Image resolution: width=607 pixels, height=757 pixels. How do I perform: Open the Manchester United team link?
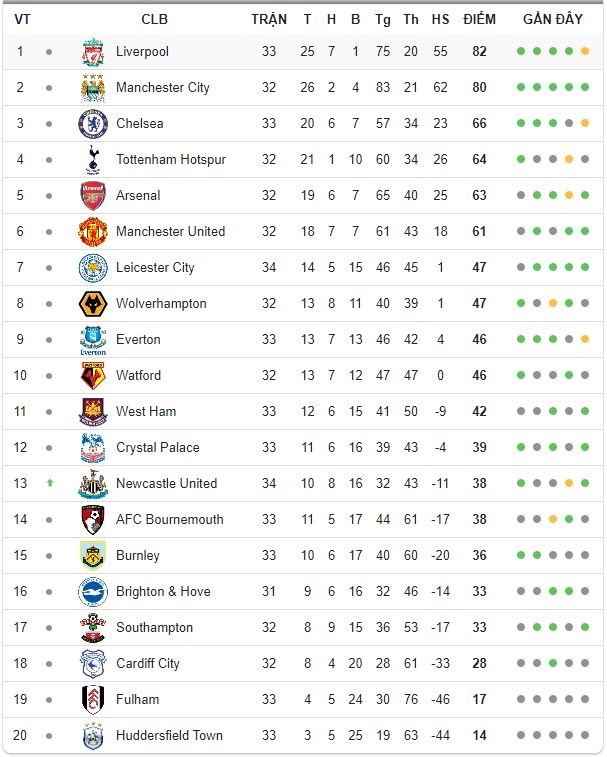170,232
